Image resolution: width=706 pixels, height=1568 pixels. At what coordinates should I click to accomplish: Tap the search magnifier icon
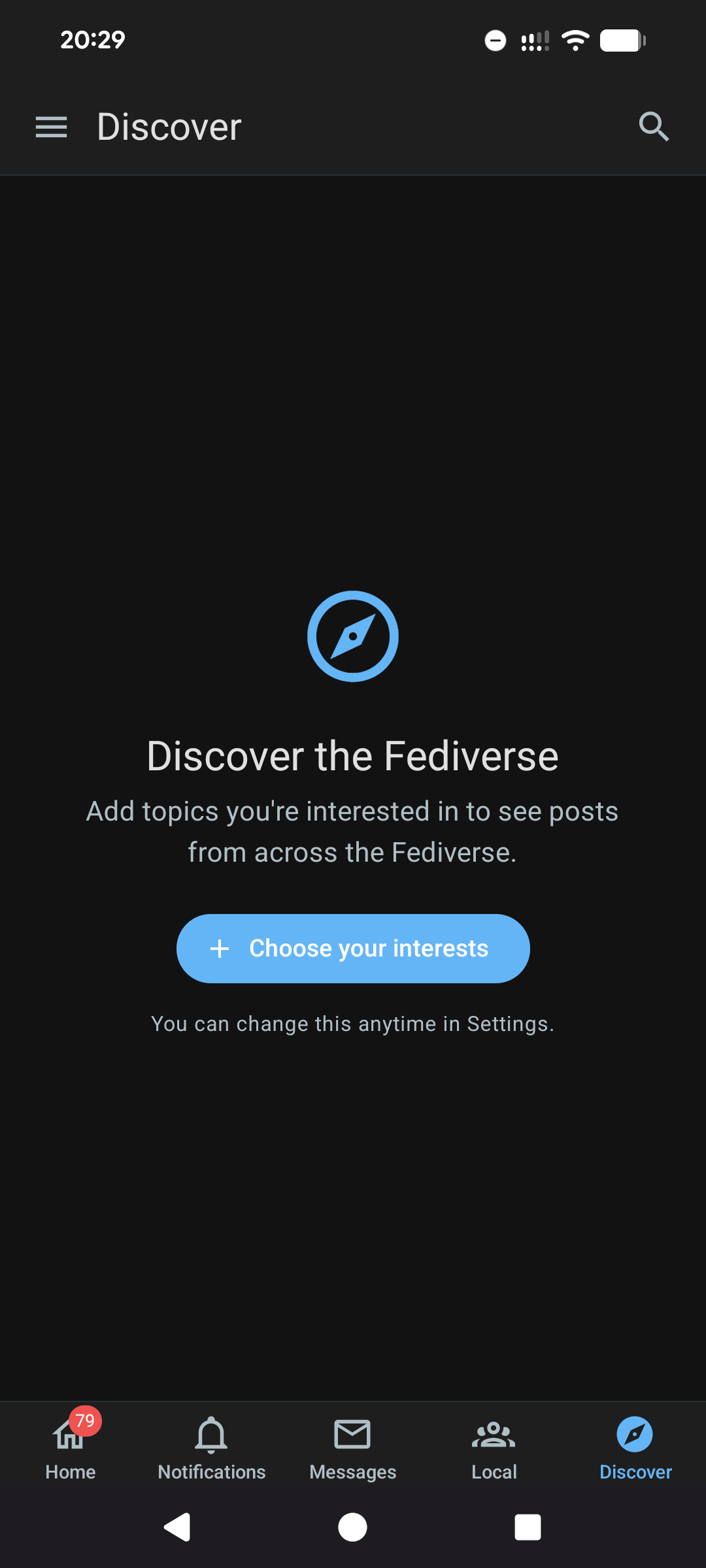tap(654, 127)
